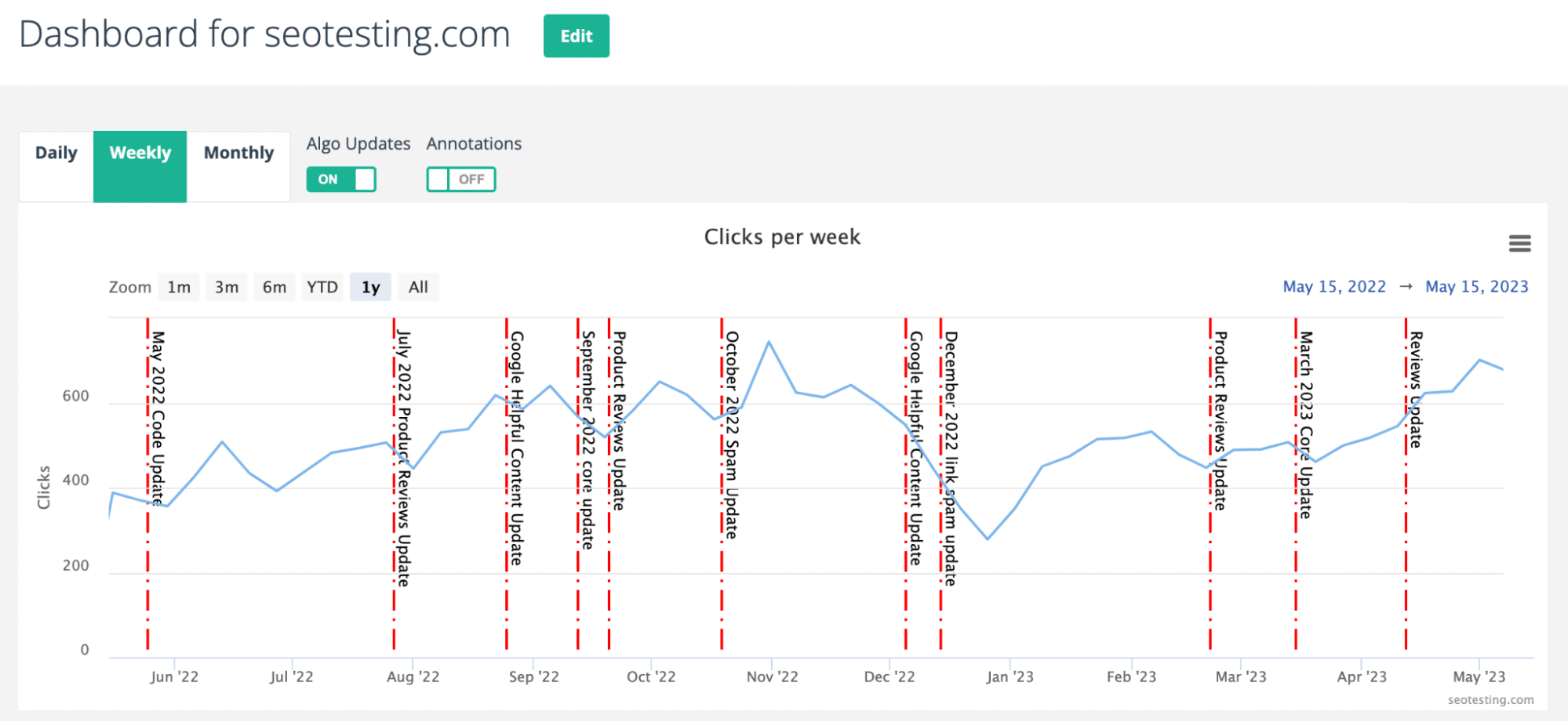The height and width of the screenshot is (722, 1568).
Task: Select the YTD zoom option
Action: (x=322, y=288)
